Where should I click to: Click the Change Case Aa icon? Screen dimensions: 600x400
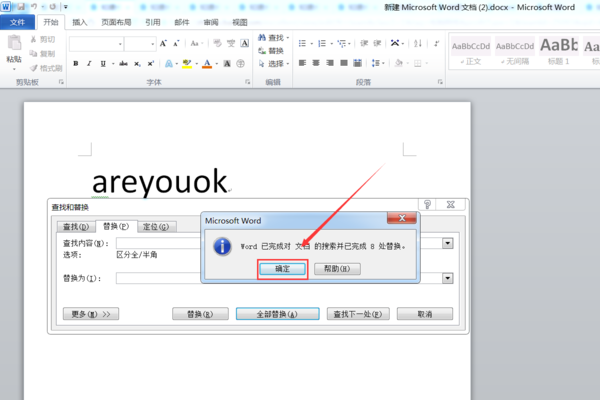194,43
